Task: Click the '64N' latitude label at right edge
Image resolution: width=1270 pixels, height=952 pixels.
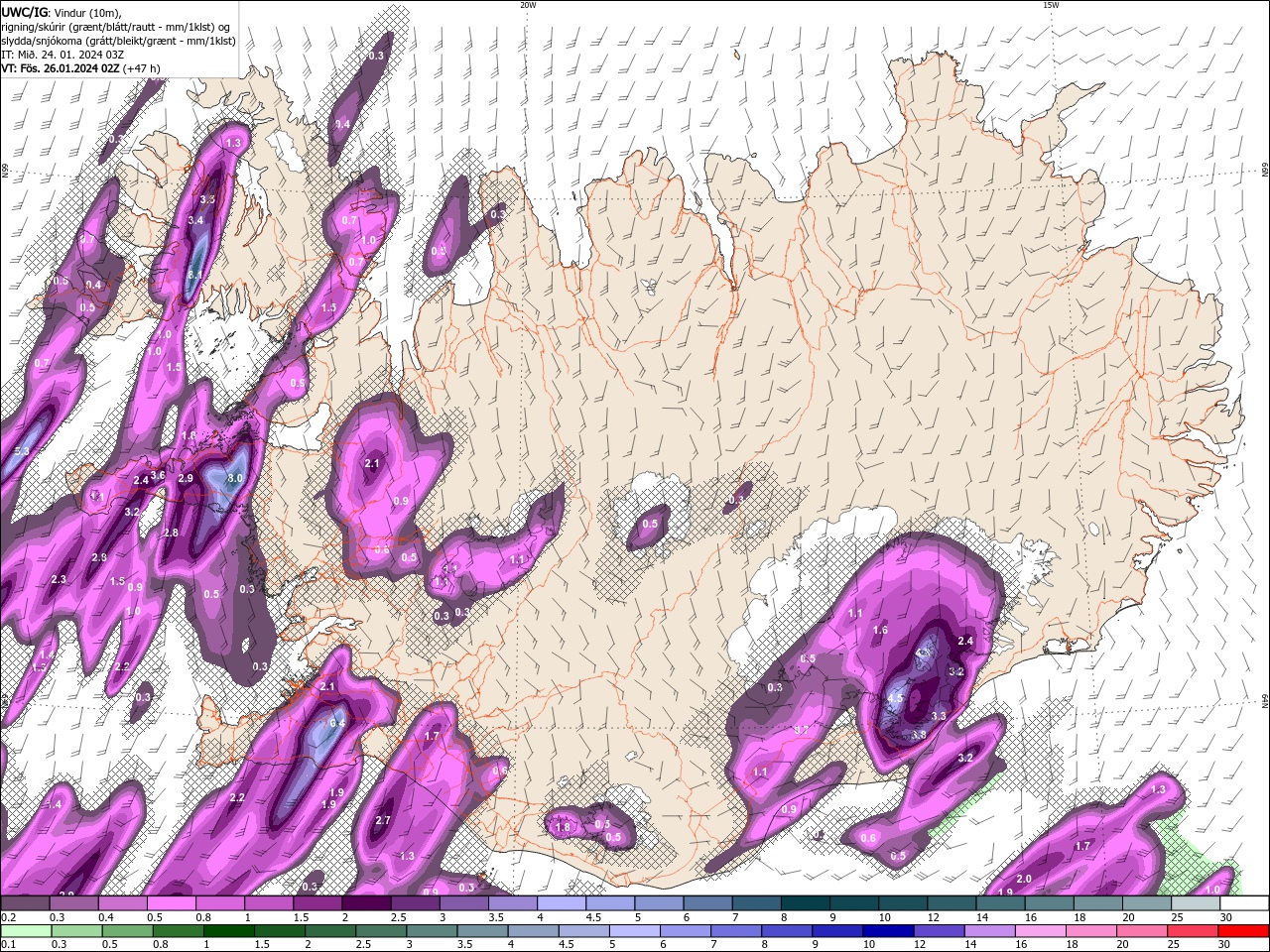Action: click(1265, 700)
